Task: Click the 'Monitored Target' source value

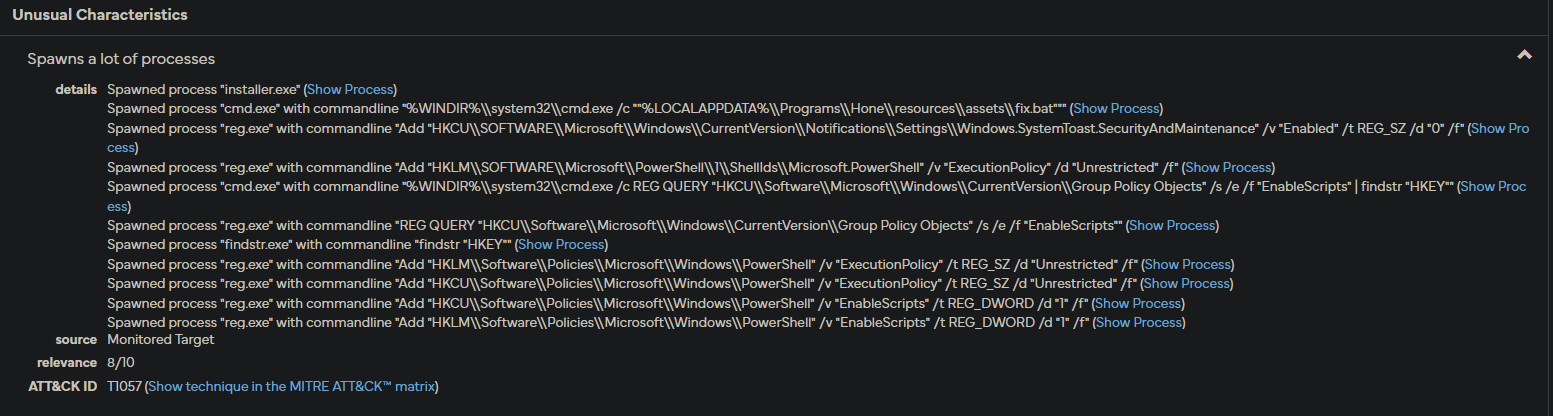Action: point(160,340)
